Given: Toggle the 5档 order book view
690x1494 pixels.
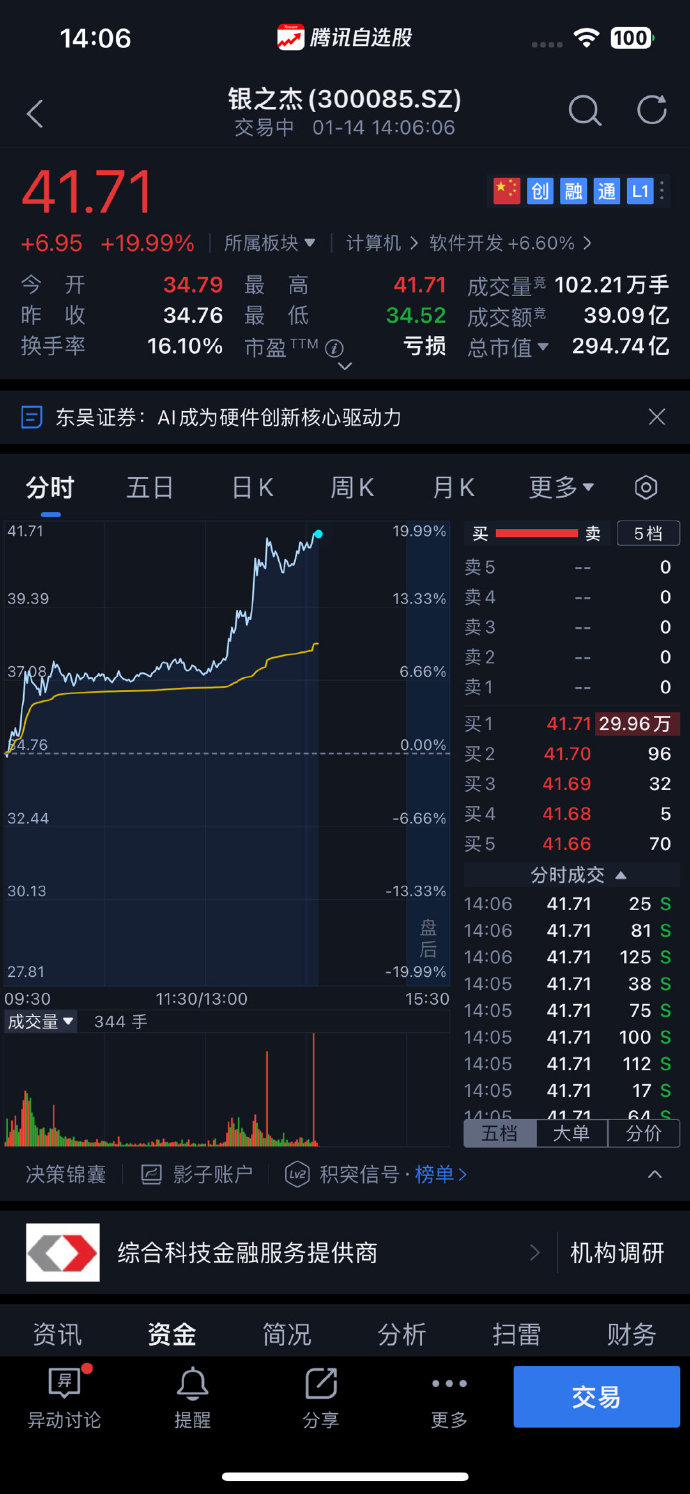Looking at the screenshot, I should [648, 533].
